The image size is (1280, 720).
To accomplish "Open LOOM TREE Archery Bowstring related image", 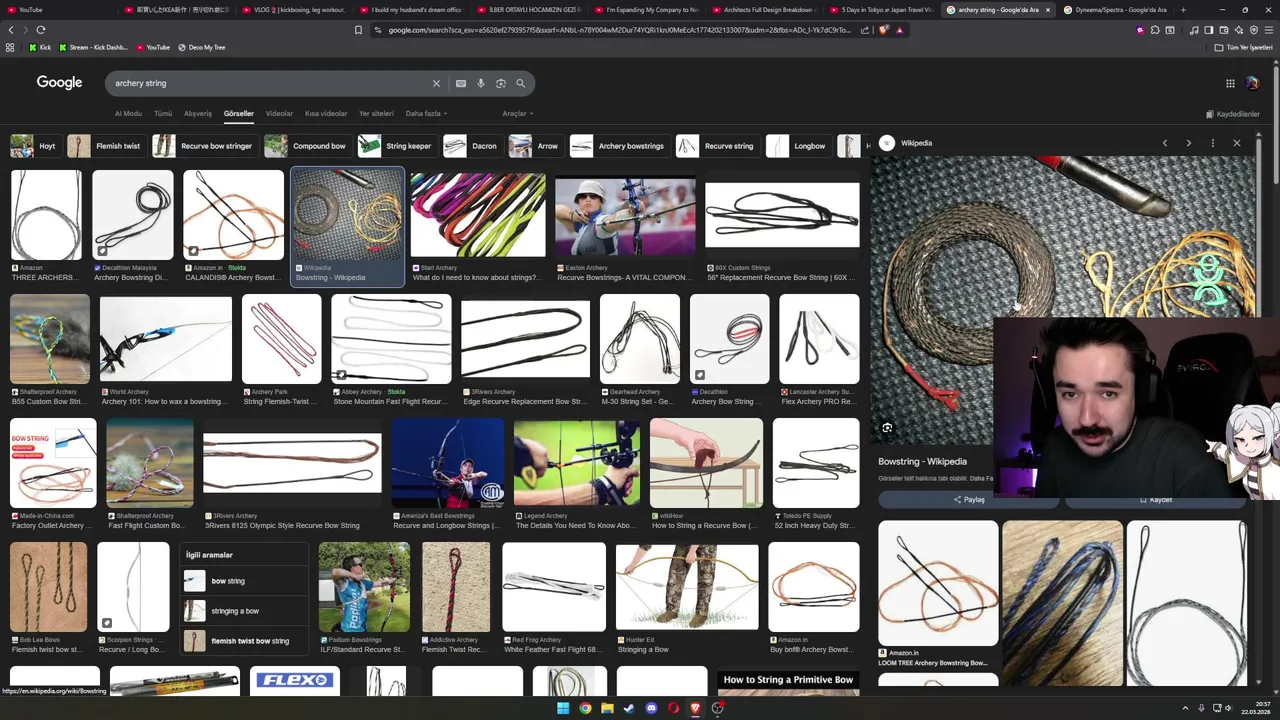I will click(x=938, y=583).
